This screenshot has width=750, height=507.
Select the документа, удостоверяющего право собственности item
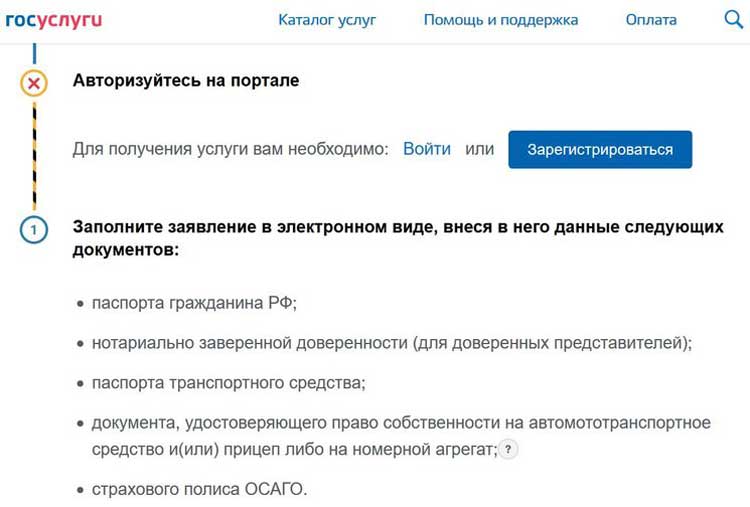[x=401, y=436]
